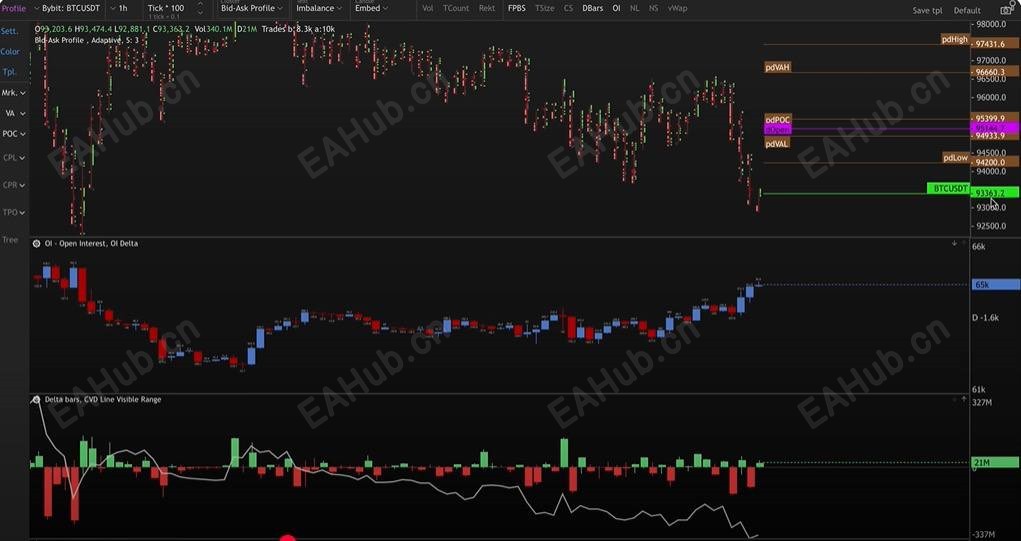
Task: Click the red marker at chart bottom
Action: pyautogui.click(x=287, y=538)
